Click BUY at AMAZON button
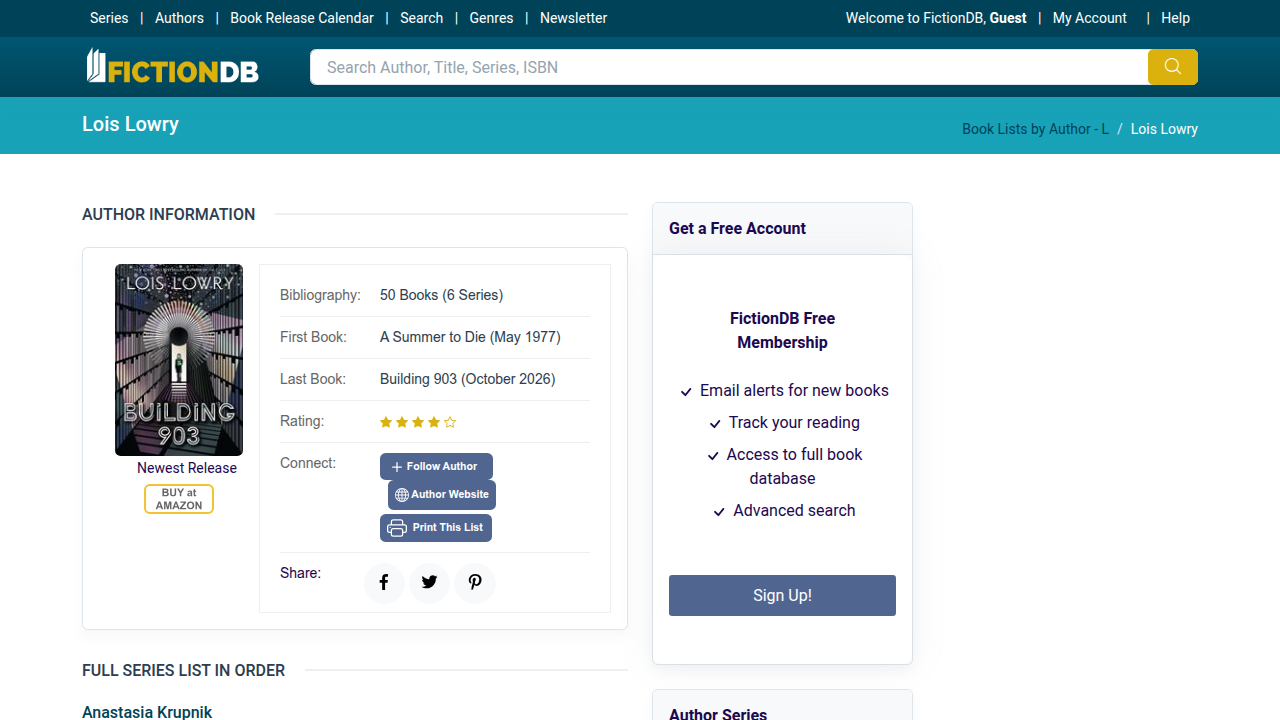Viewport: 1280px width, 720px height. pos(179,499)
